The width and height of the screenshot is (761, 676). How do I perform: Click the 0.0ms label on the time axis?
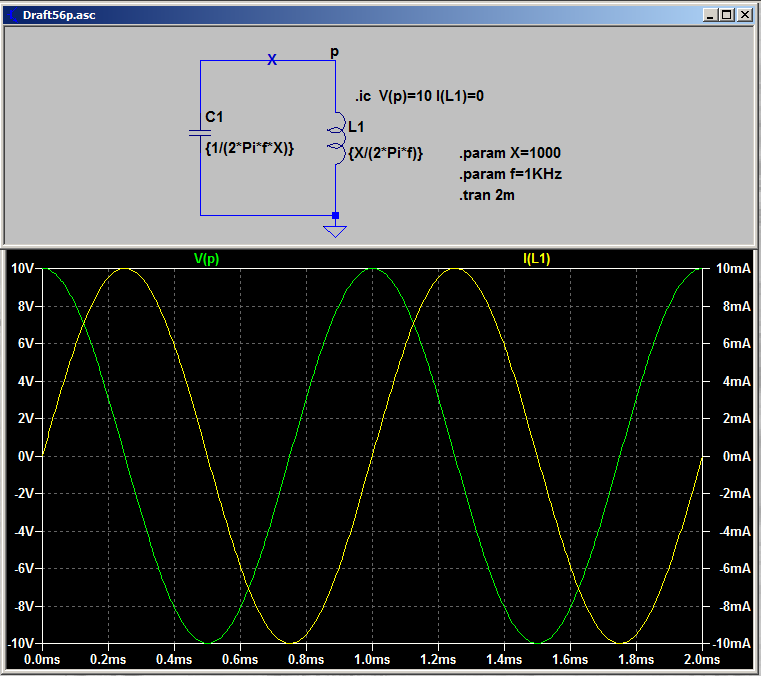click(x=42, y=660)
